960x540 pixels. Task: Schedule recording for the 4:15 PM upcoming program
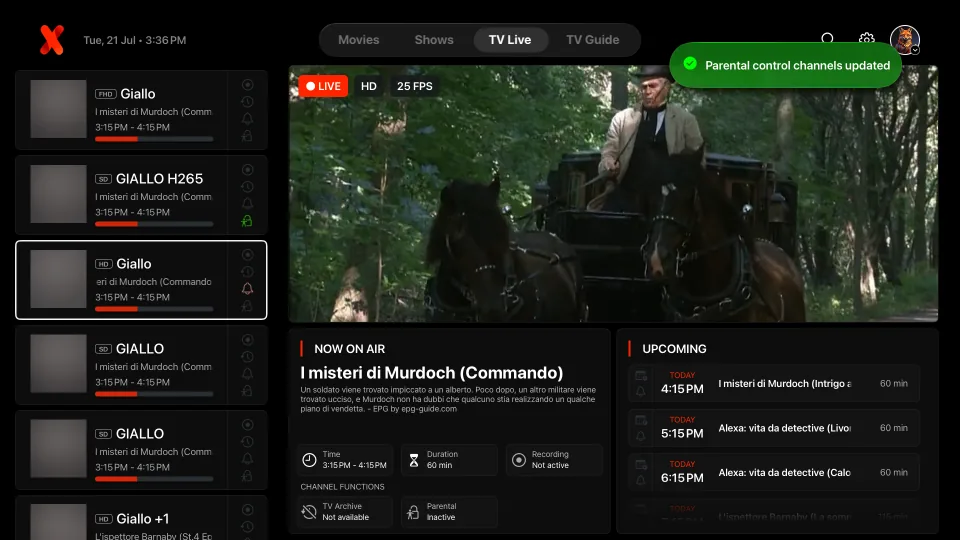tap(641, 375)
